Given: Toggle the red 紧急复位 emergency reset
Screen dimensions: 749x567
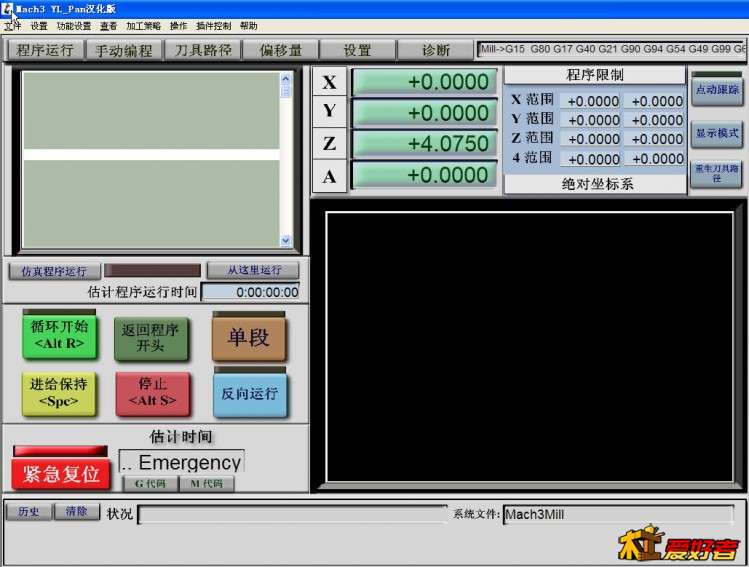Looking at the screenshot, I should click(x=61, y=473).
